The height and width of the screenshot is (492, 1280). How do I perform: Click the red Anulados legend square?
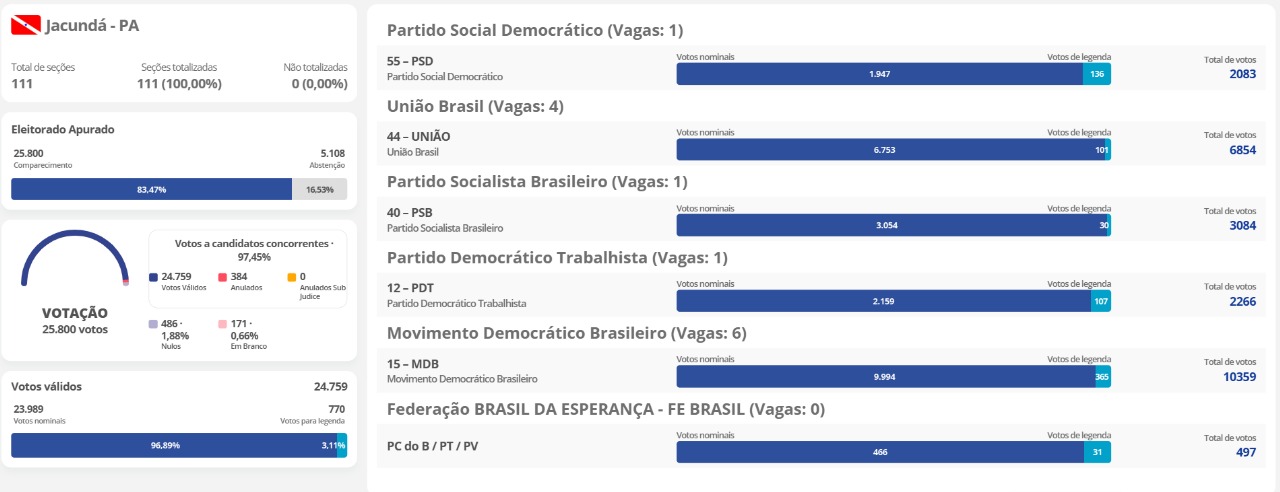(x=222, y=277)
